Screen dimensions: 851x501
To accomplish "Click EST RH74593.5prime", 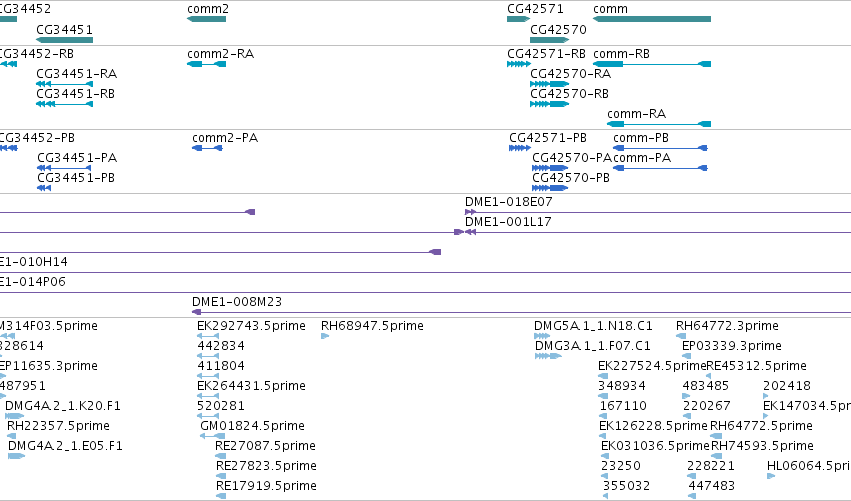I will 716,456.
